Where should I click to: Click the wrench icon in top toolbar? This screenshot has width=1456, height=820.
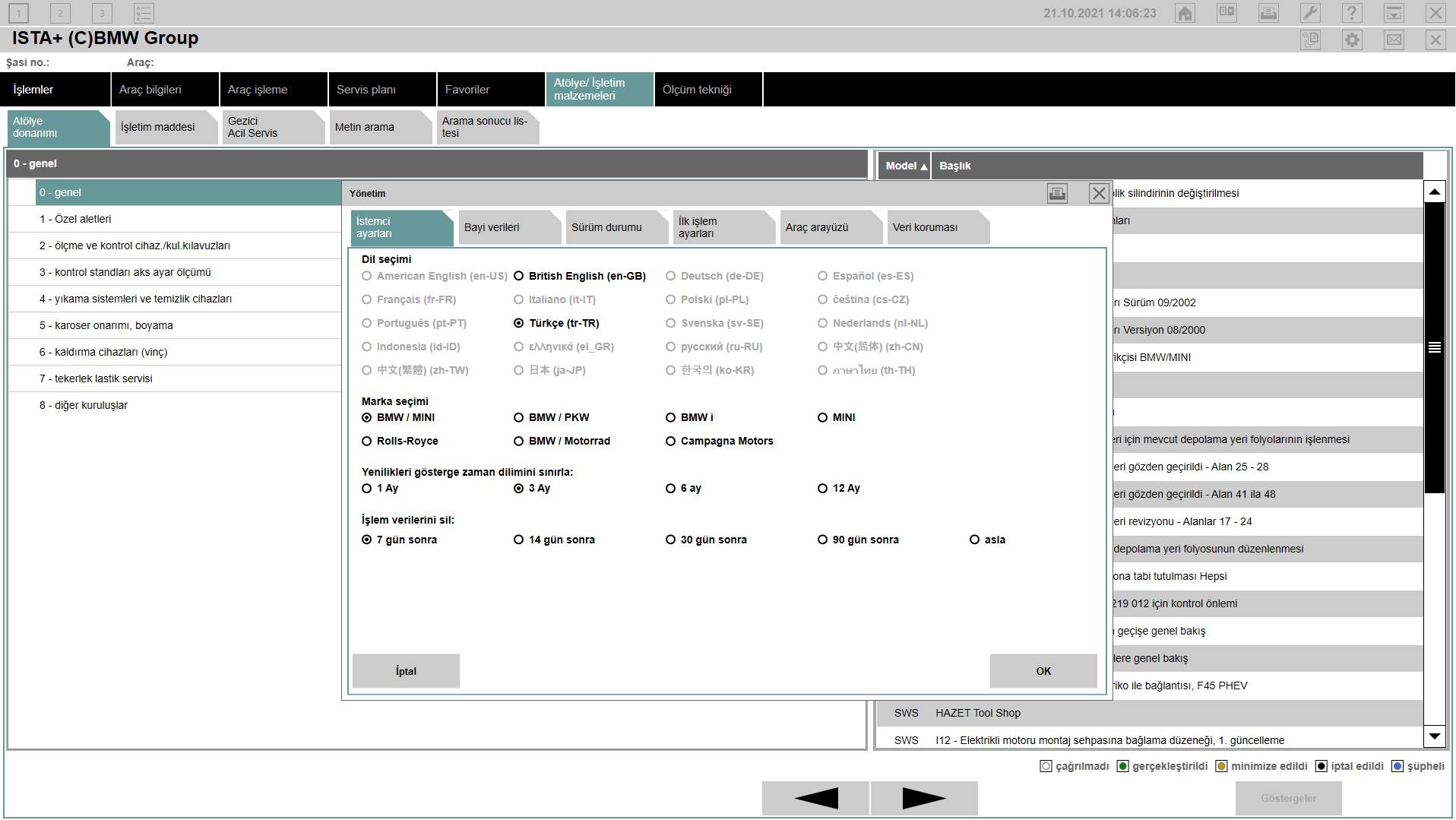[1310, 13]
